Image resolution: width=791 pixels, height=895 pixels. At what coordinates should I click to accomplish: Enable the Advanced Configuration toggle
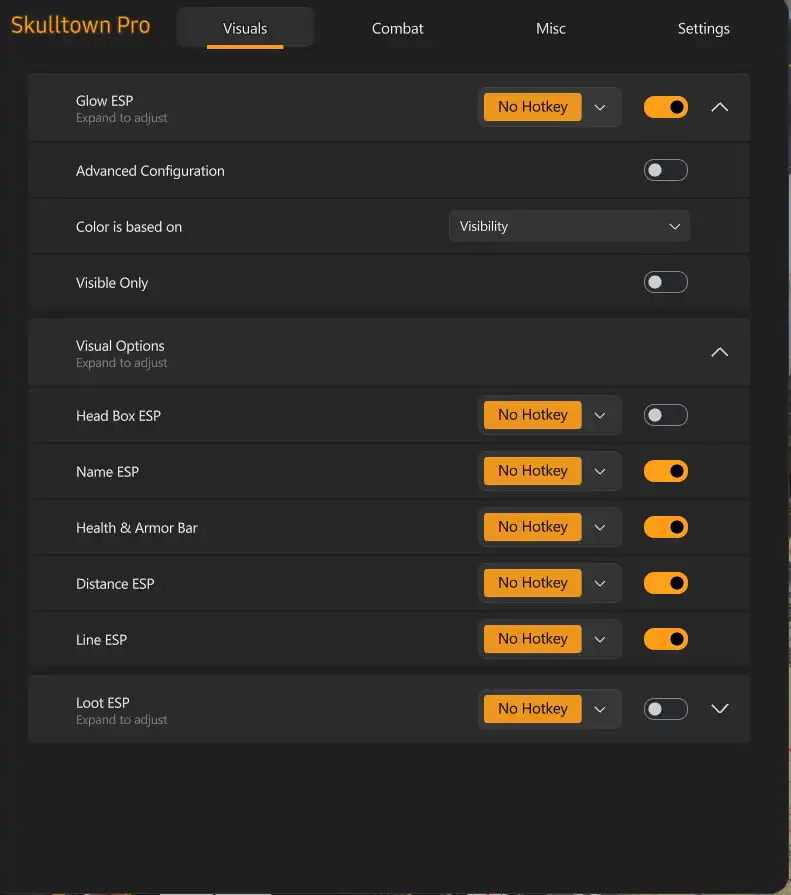665,171
